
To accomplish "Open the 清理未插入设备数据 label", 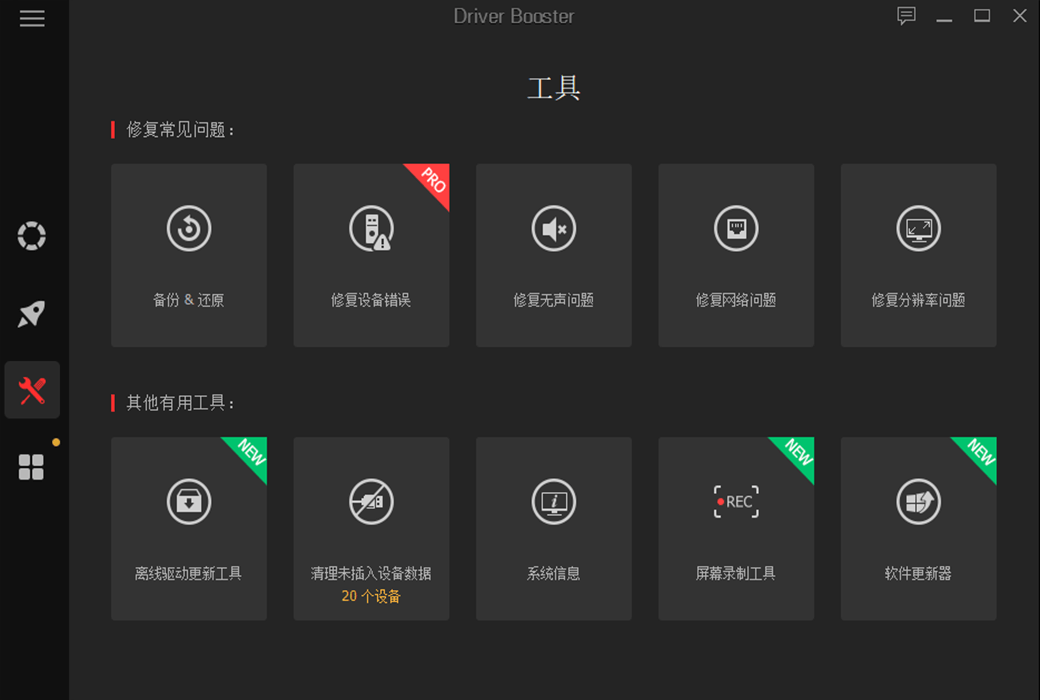I will coord(371,573).
